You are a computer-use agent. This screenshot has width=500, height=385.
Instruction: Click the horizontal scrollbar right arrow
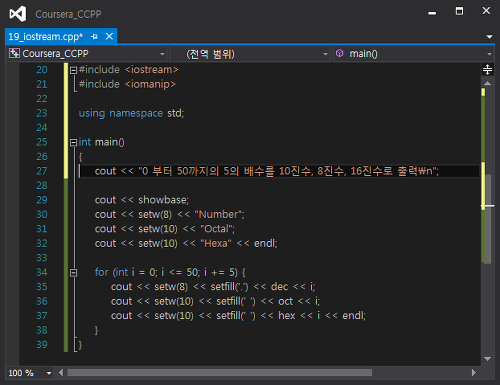474,373
